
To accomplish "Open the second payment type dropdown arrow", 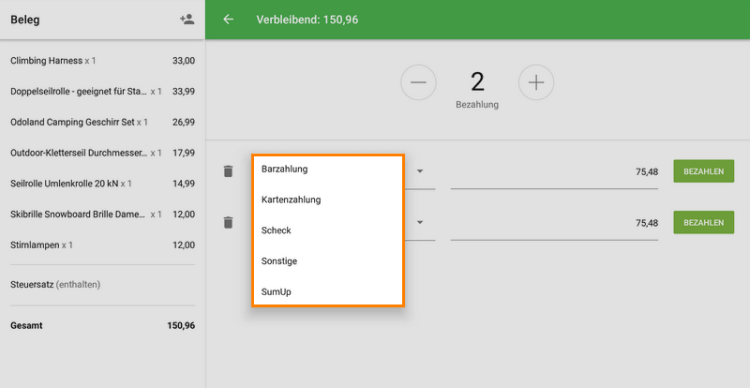I will 420,222.
